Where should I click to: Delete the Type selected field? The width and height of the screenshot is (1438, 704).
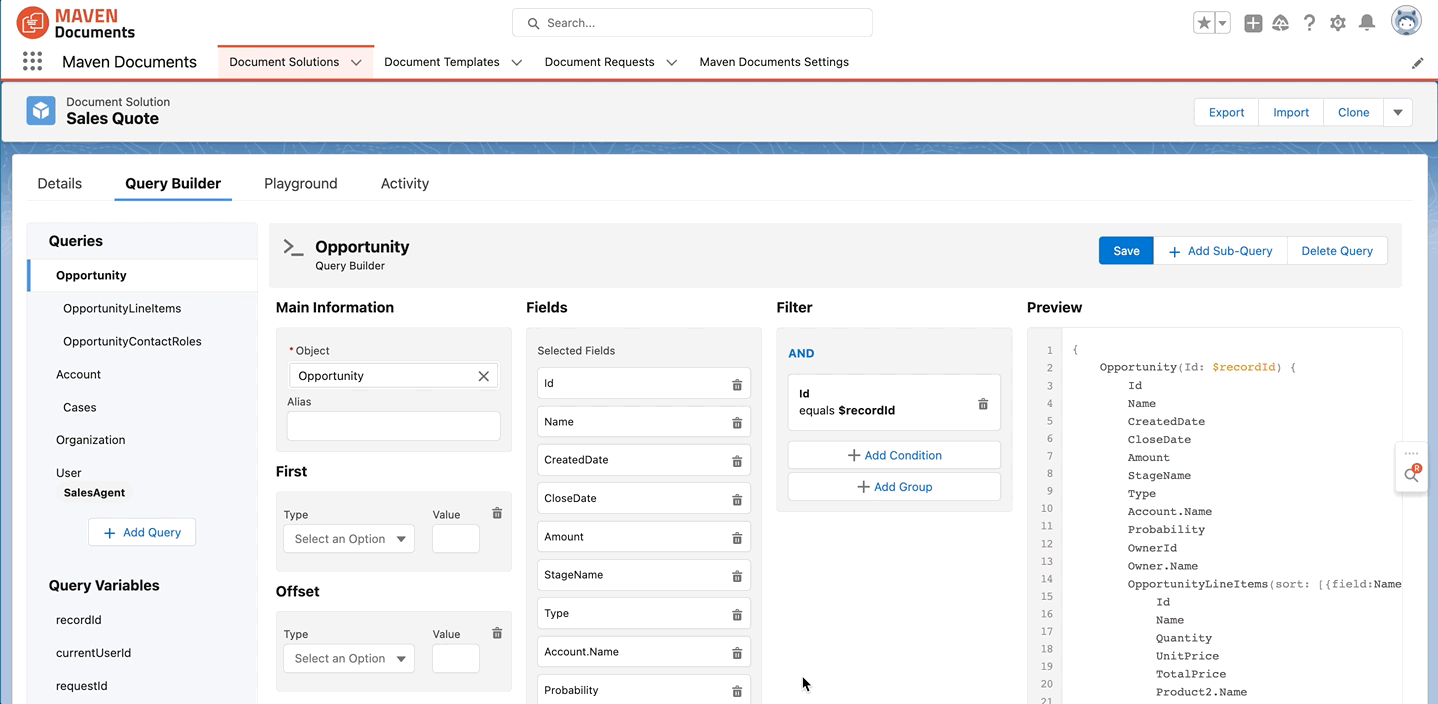click(x=737, y=614)
